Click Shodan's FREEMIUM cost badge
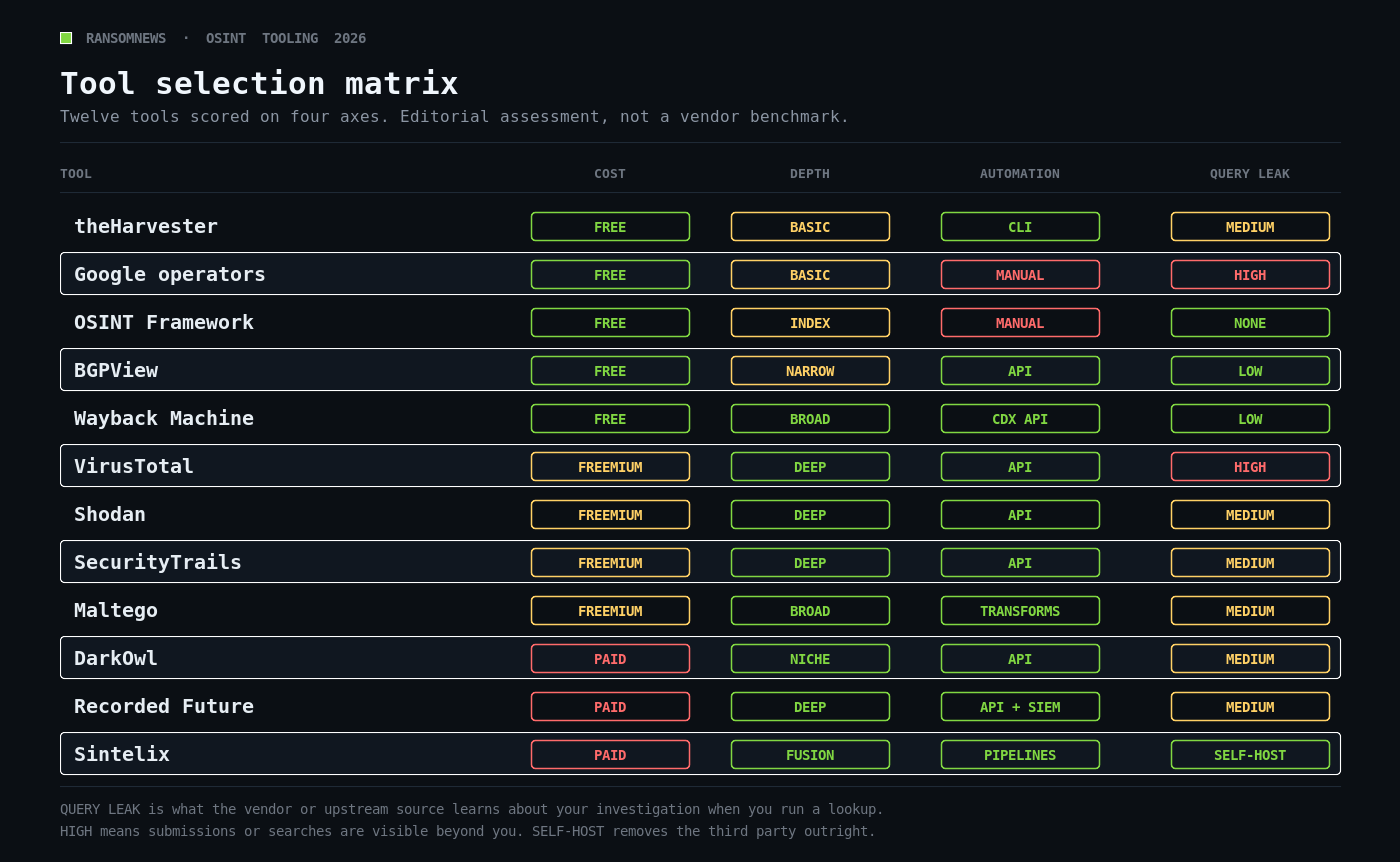This screenshot has width=1400, height=862. [610, 515]
